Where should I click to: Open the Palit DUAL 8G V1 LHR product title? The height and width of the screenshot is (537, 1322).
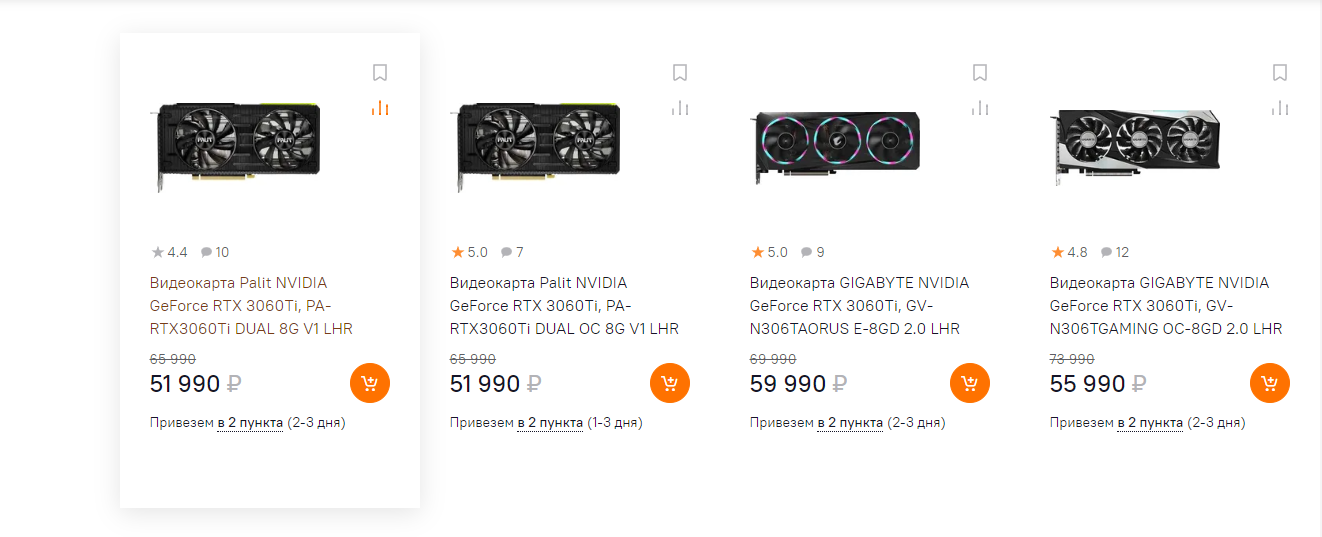251,306
